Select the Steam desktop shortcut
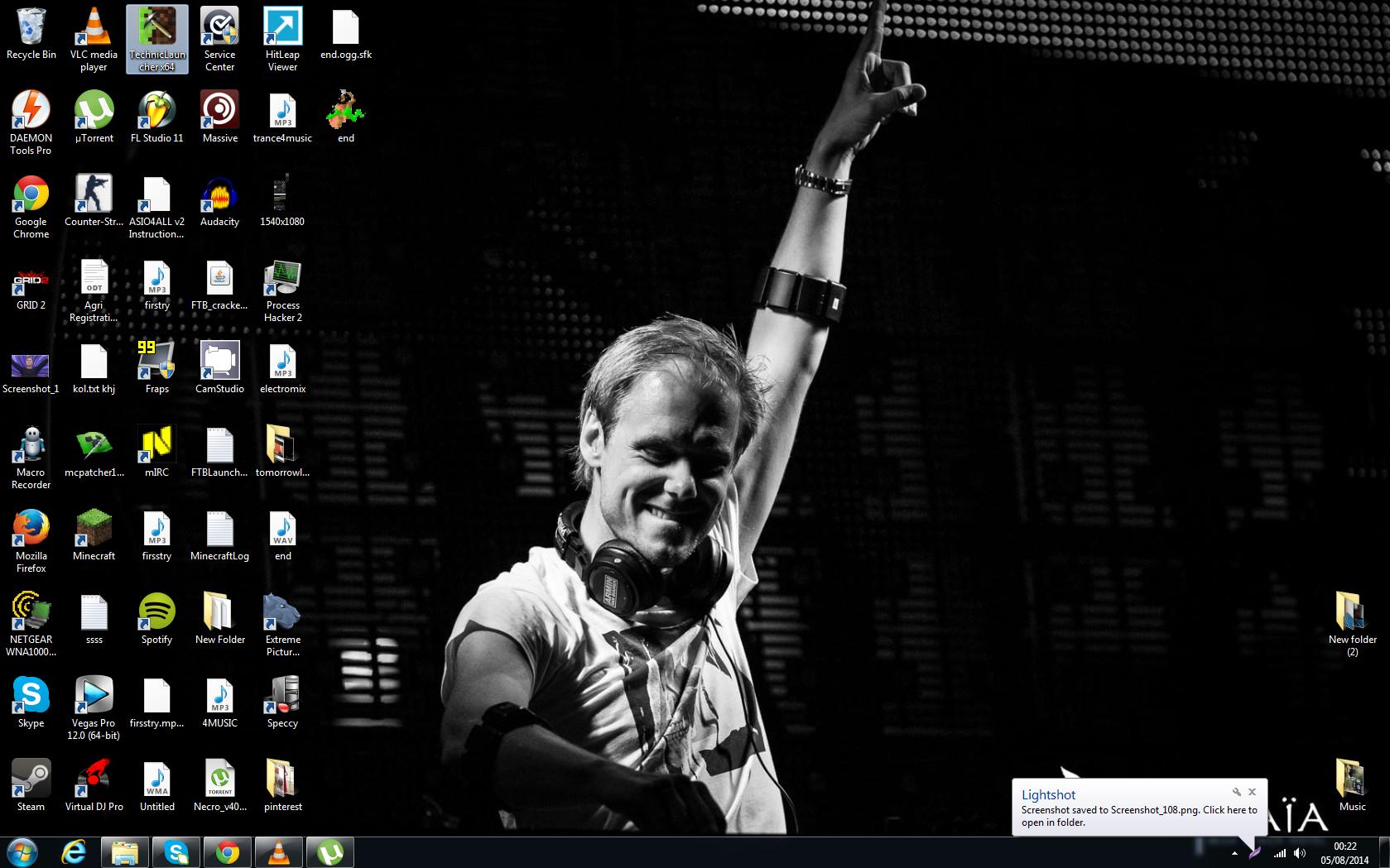 [x=31, y=786]
